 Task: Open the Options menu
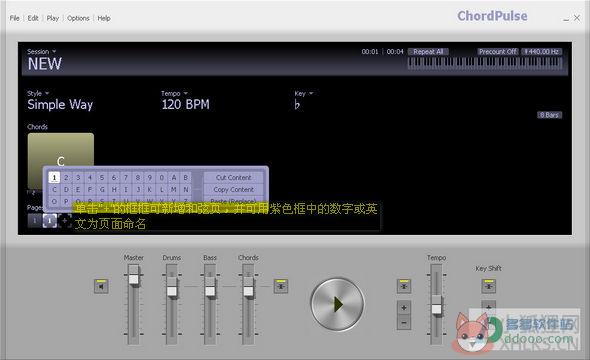pyautogui.click(x=78, y=18)
